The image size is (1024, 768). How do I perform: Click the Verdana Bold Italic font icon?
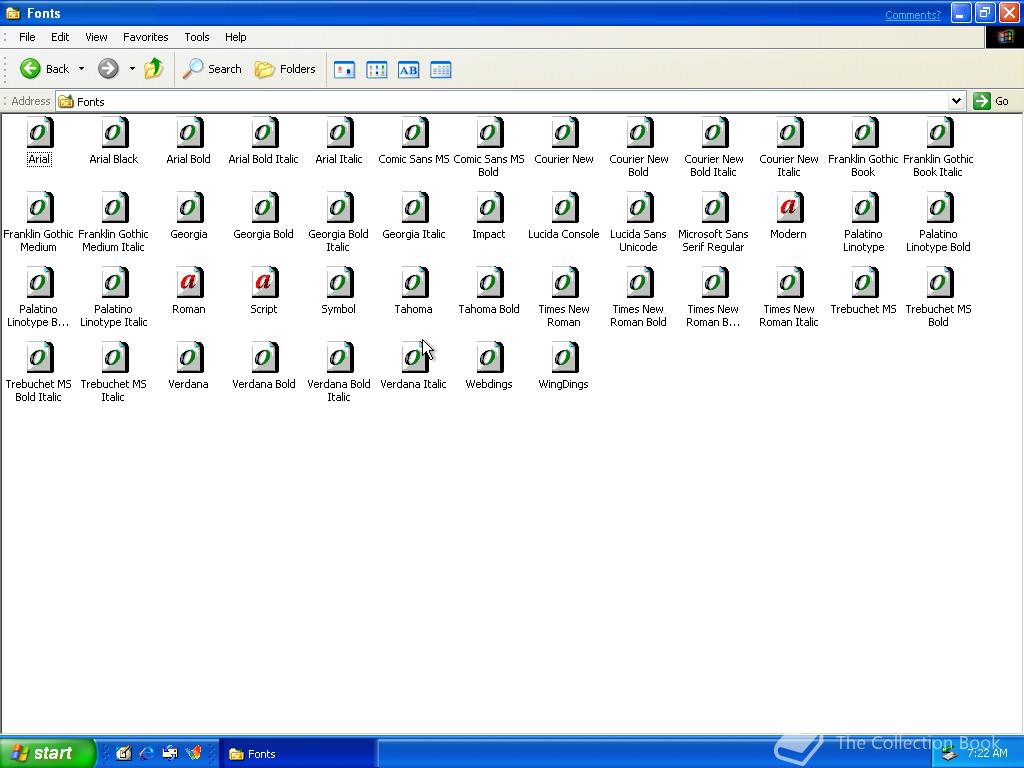pos(339,358)
